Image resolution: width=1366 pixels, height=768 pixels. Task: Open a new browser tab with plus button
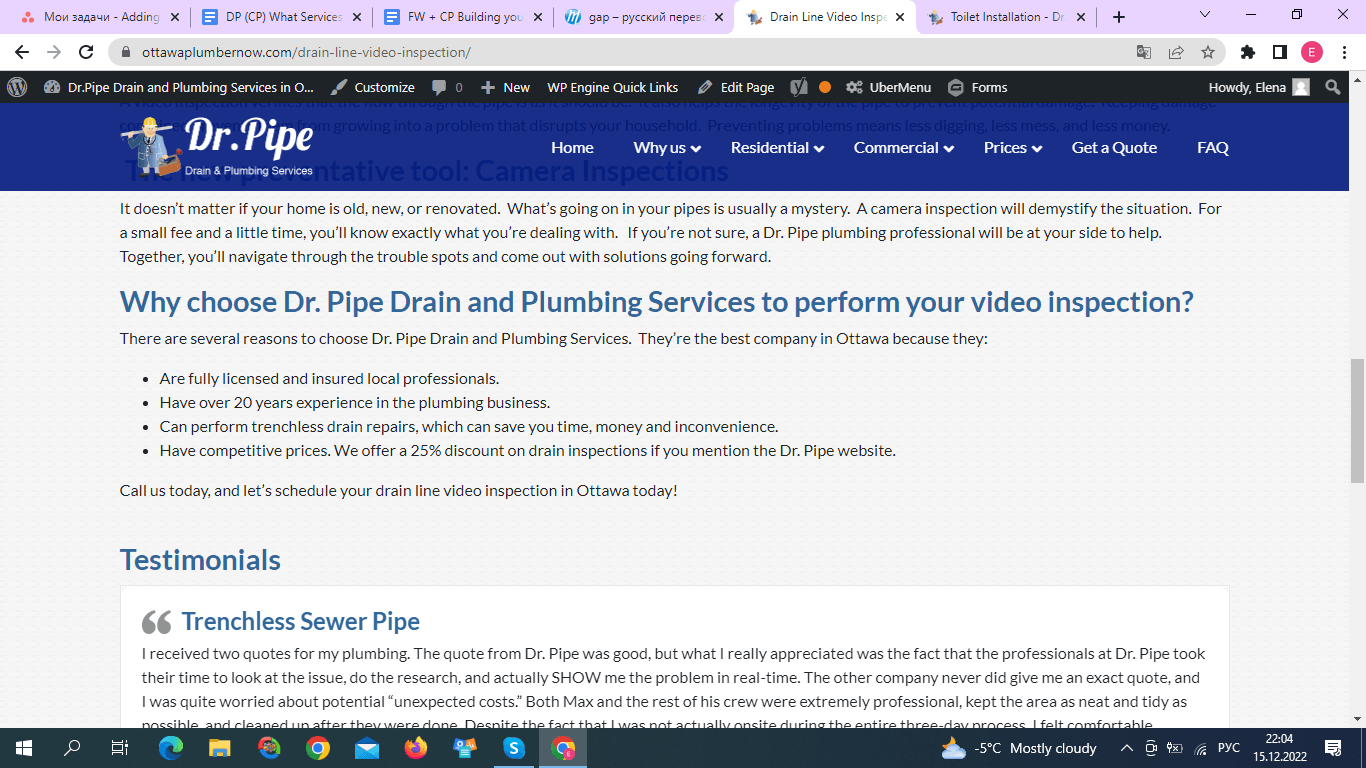point(1119,17)
